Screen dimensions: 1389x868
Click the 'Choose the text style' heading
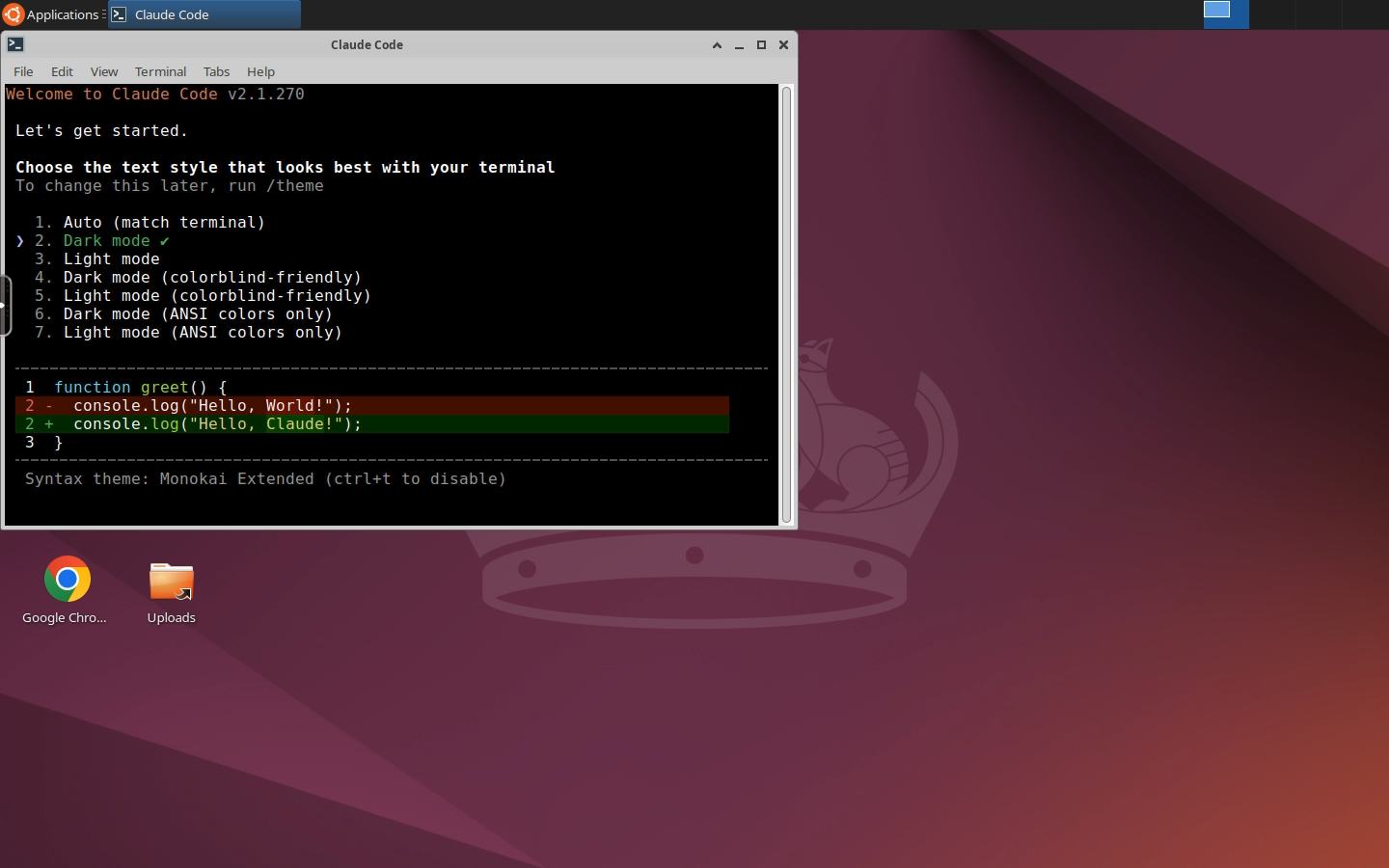(x=286, y=168)
